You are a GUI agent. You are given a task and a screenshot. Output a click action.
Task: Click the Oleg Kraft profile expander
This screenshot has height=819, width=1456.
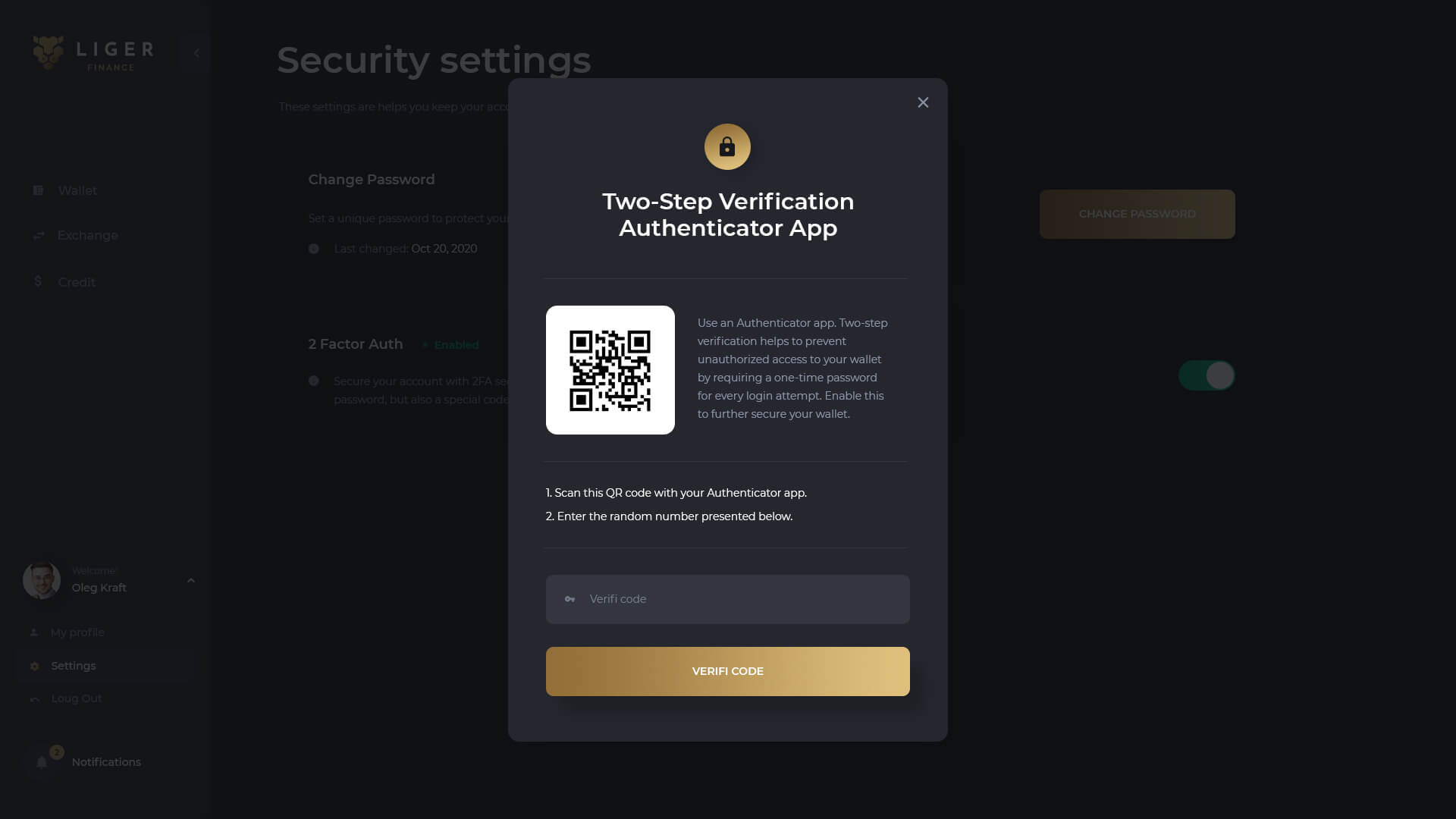coord(191,580)
